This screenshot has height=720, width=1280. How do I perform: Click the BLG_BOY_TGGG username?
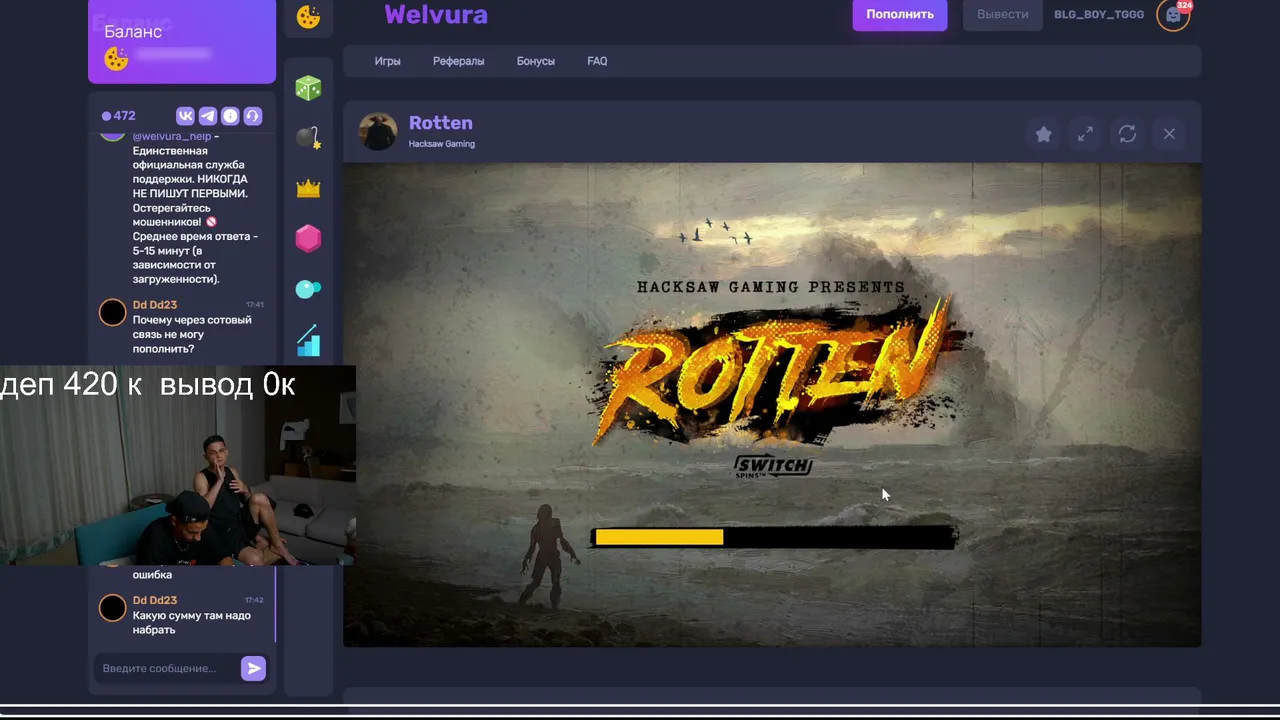point(1099,15)
